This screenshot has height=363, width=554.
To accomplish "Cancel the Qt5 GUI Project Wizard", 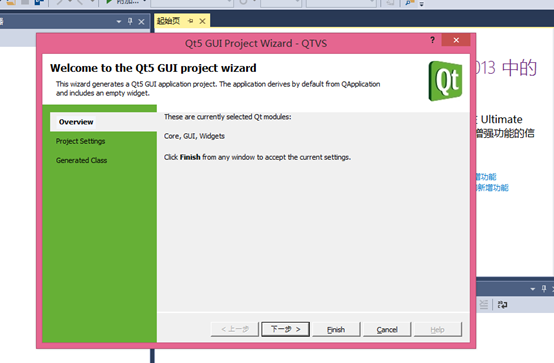I will coord(387,329).
